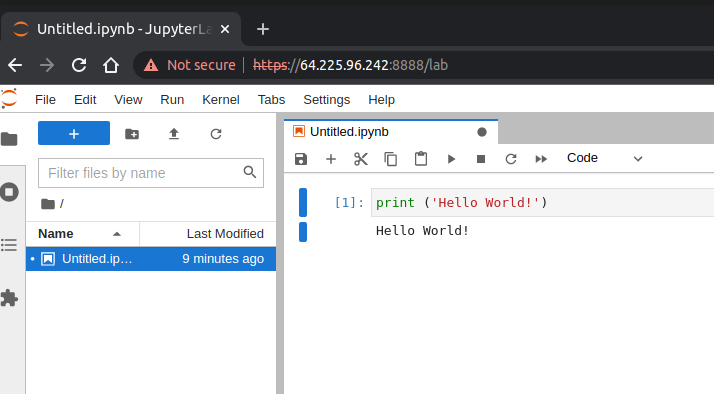Click the browser address bar URL
Screen dimensions: 714x394
click(x=351, y=65)
